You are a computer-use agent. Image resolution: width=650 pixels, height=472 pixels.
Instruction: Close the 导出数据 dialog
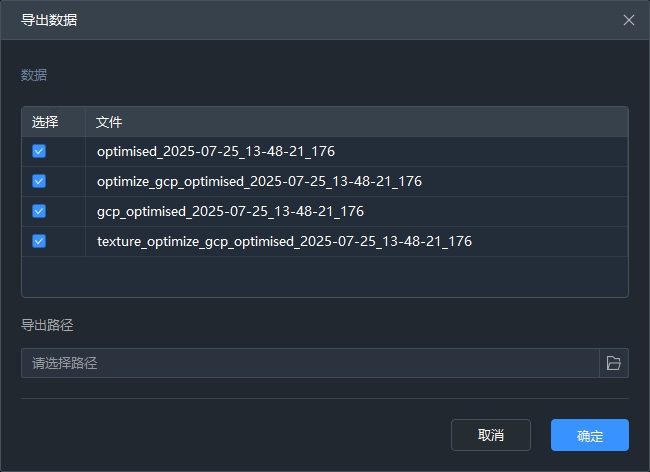(x=628, y=20)
